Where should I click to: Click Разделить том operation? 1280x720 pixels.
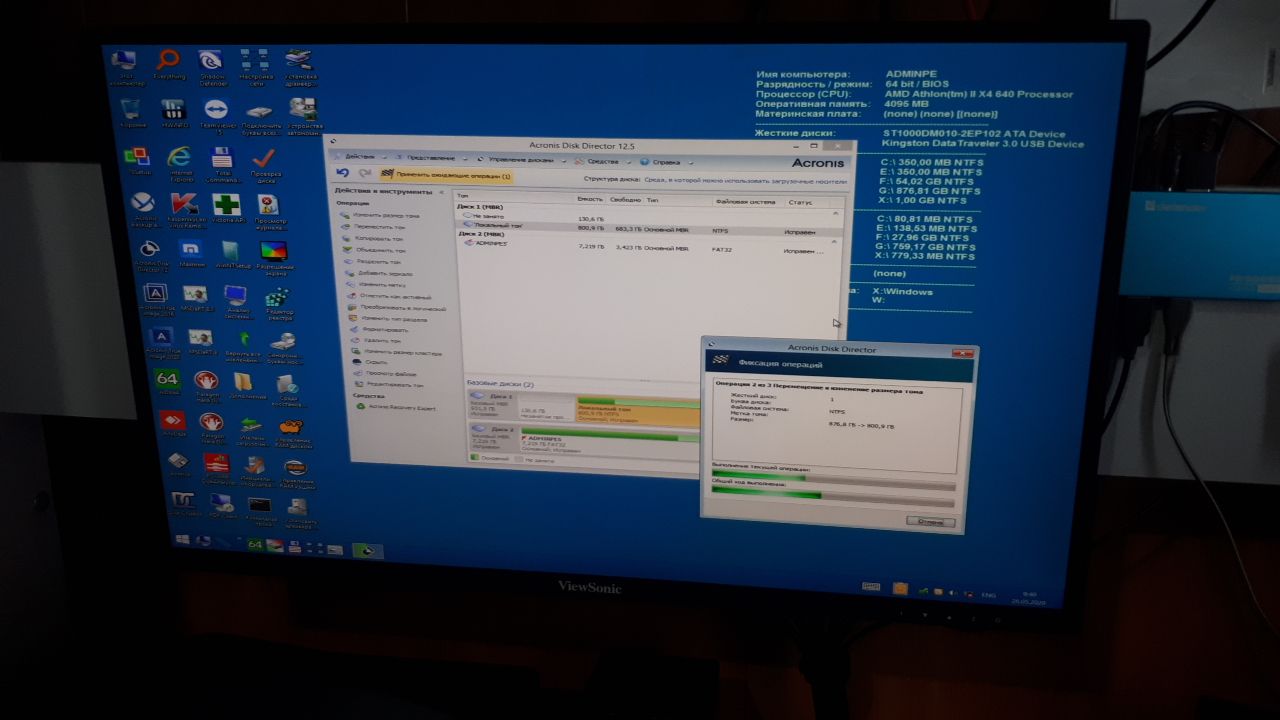(x=378, y=261)
